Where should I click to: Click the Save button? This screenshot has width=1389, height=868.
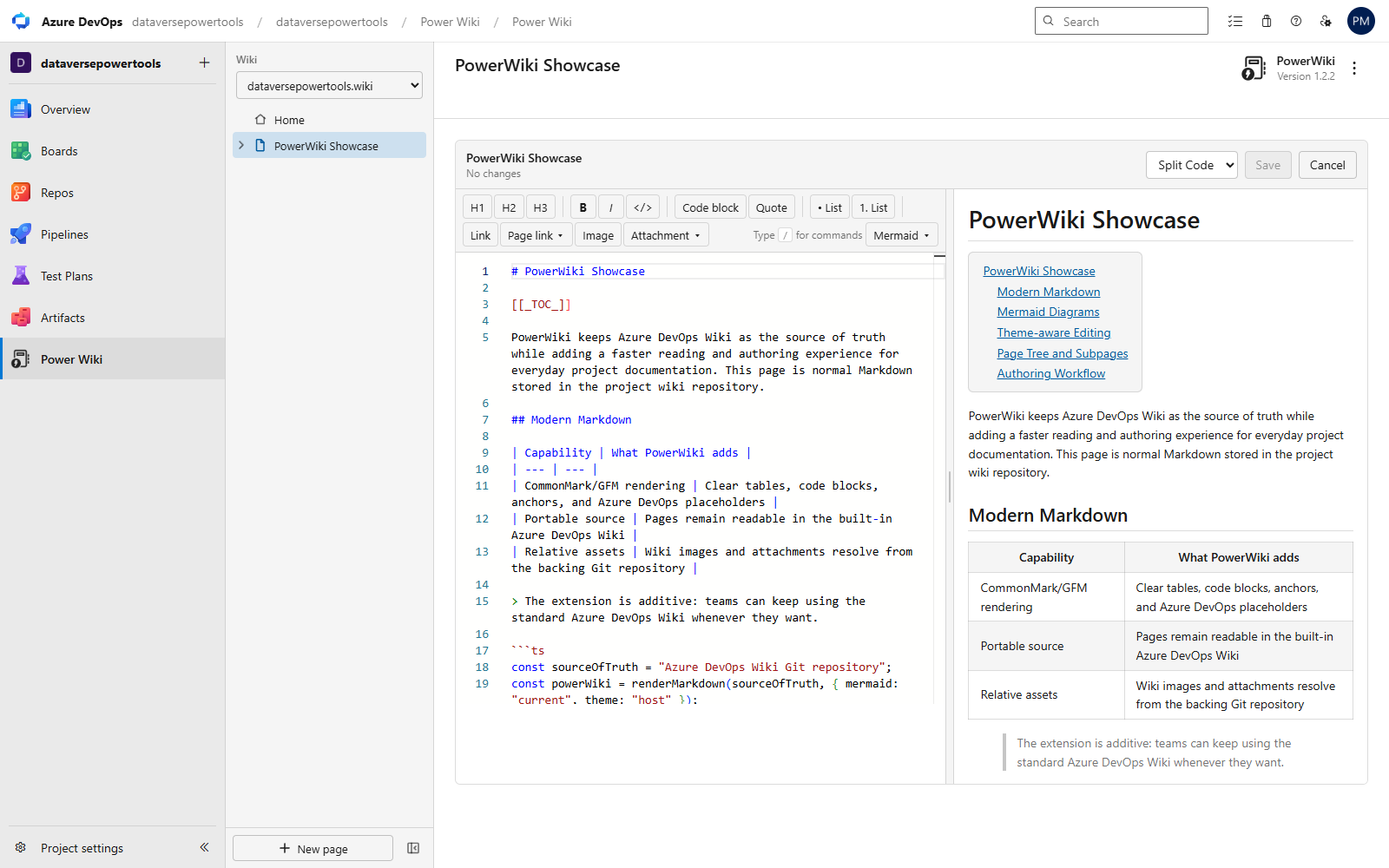pos(1267,165)
